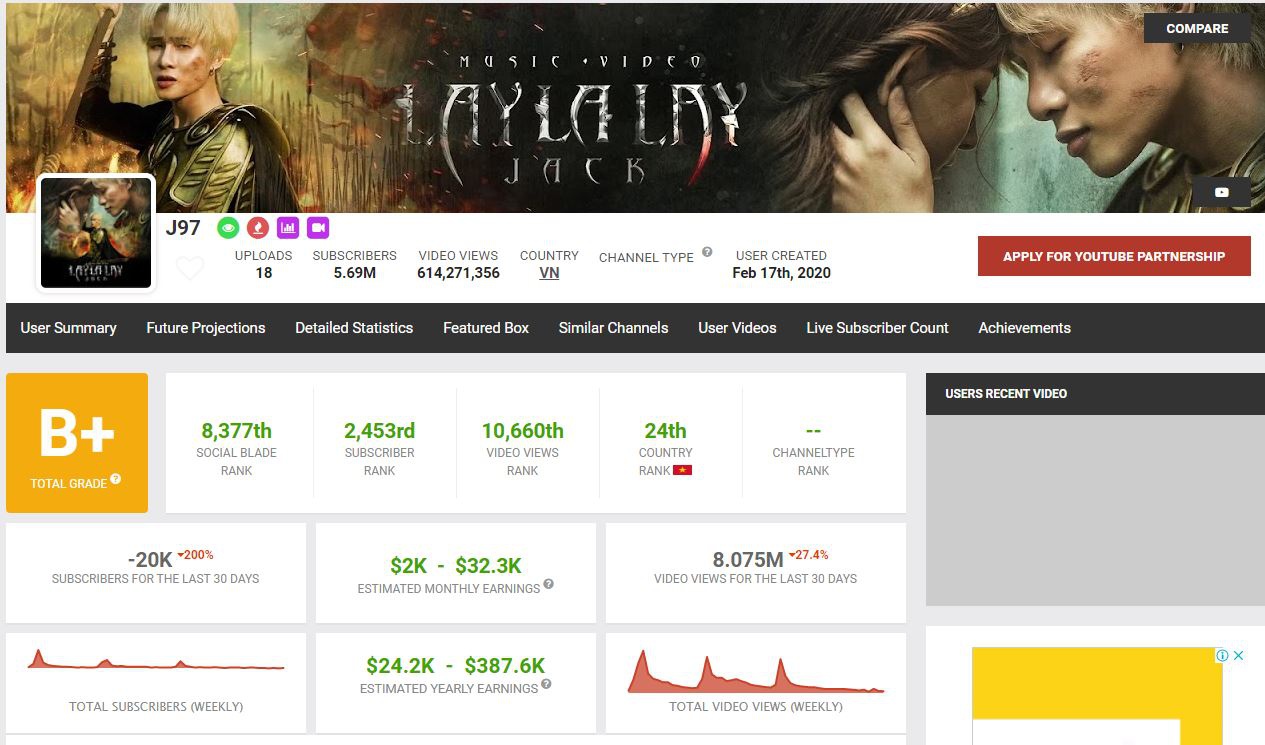This screenshot has height=745, width=1265.
Task: Click the -20K subscribers value
Action: [x=150, y=560]
